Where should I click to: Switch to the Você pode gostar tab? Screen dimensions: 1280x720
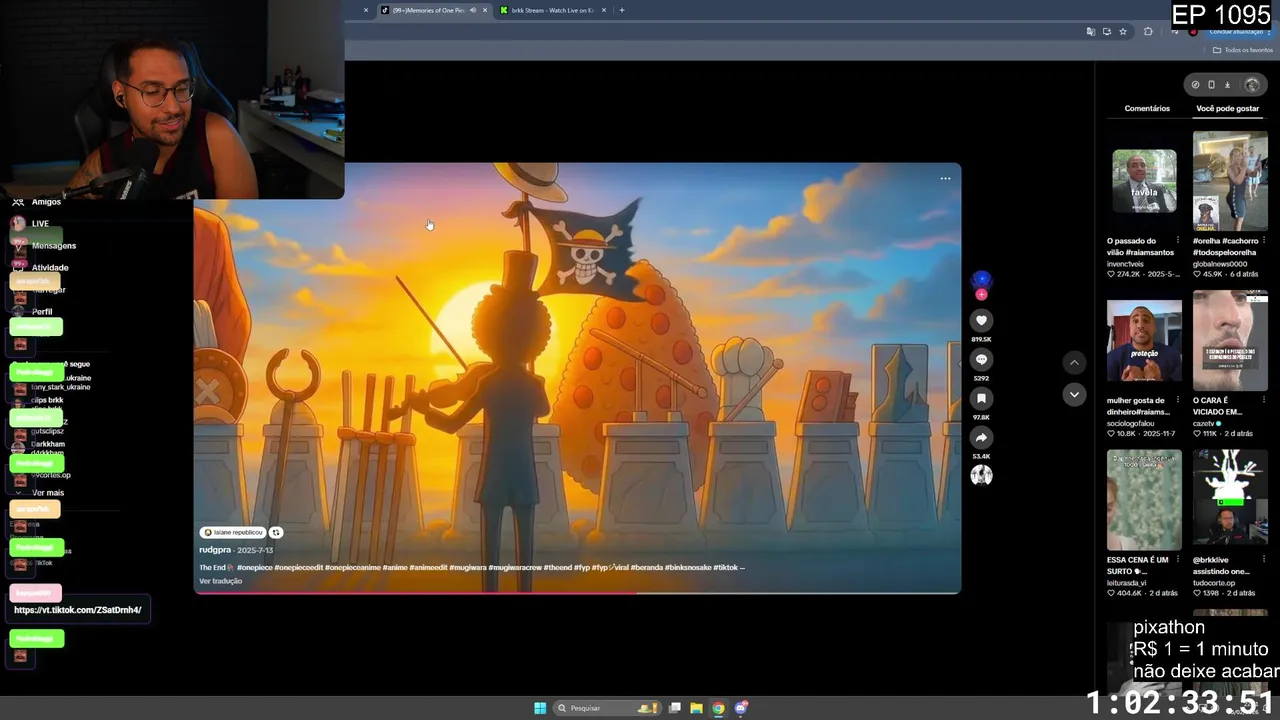point(1227,108)
